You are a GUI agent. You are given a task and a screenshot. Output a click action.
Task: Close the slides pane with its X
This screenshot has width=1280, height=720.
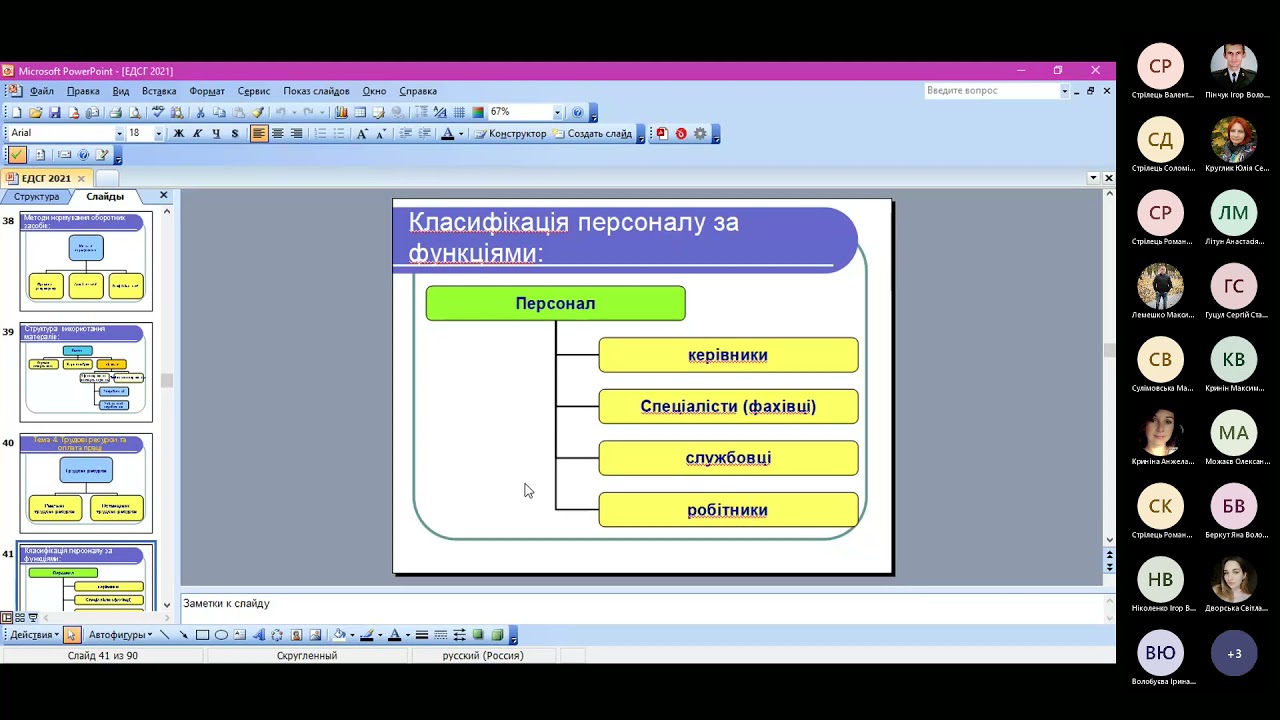(164, 196)
